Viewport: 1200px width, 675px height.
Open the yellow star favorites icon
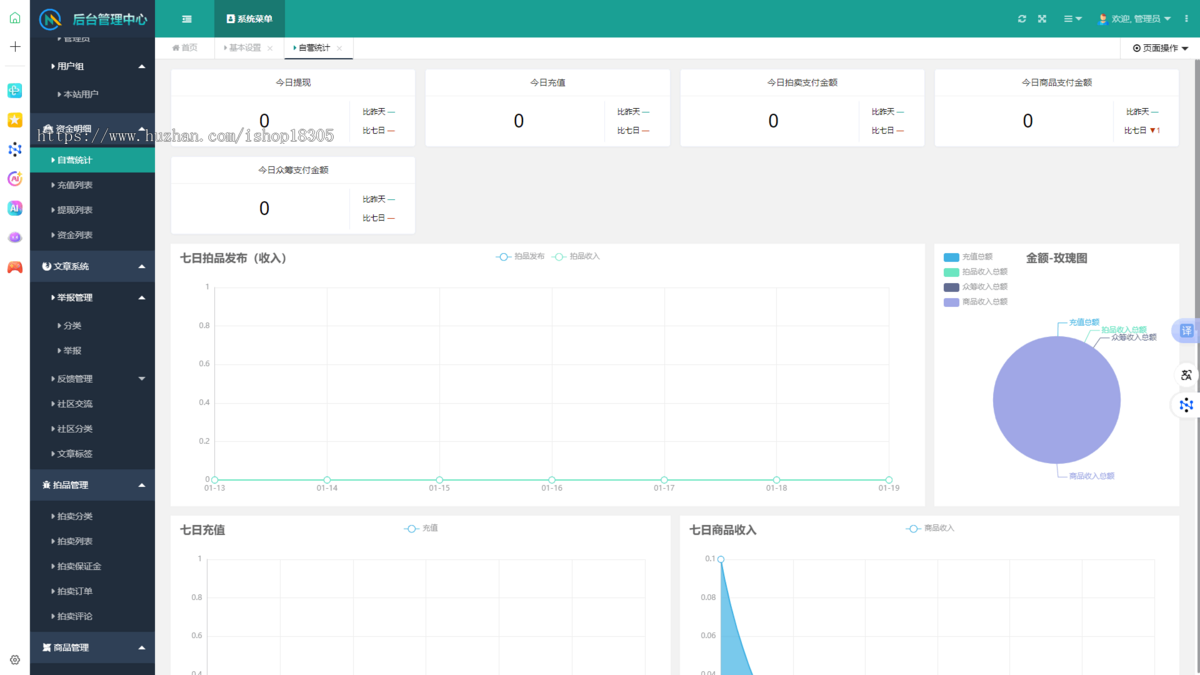coord(15,120)
